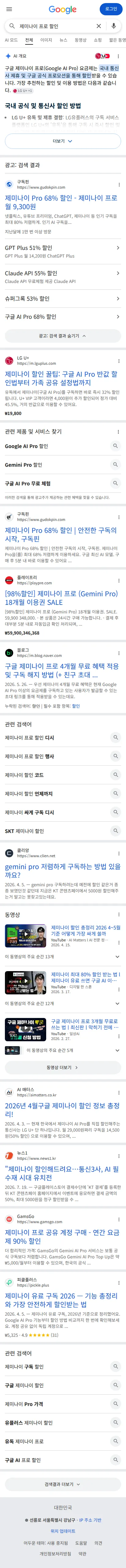Viewport: 126px width, 1568px height.
Task: Expand 검색결과 더보기 at page bottom
Action: coord(63,1484)
